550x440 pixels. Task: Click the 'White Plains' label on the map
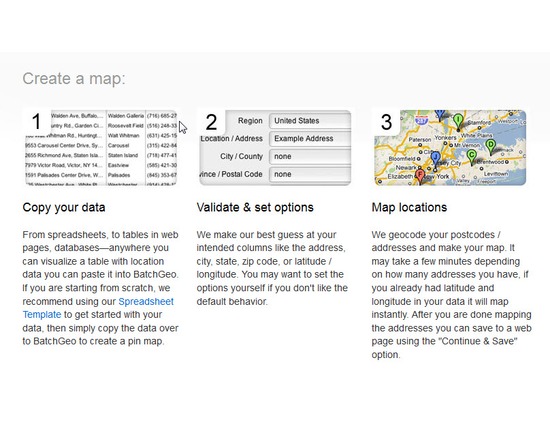pos(477,135)
